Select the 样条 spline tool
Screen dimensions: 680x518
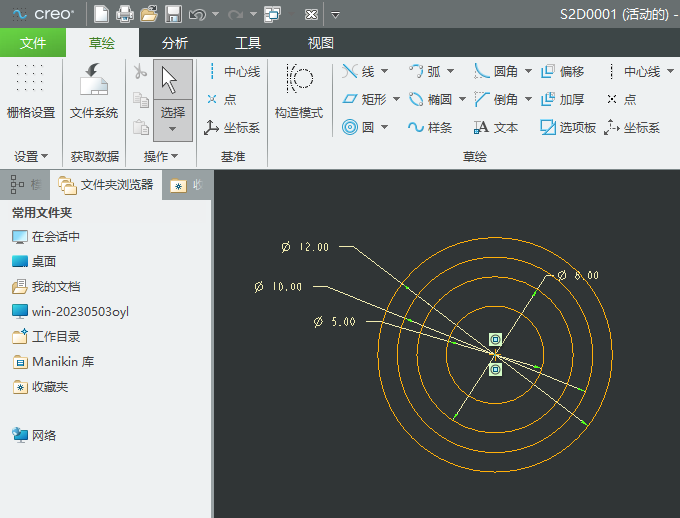[430, 127]
